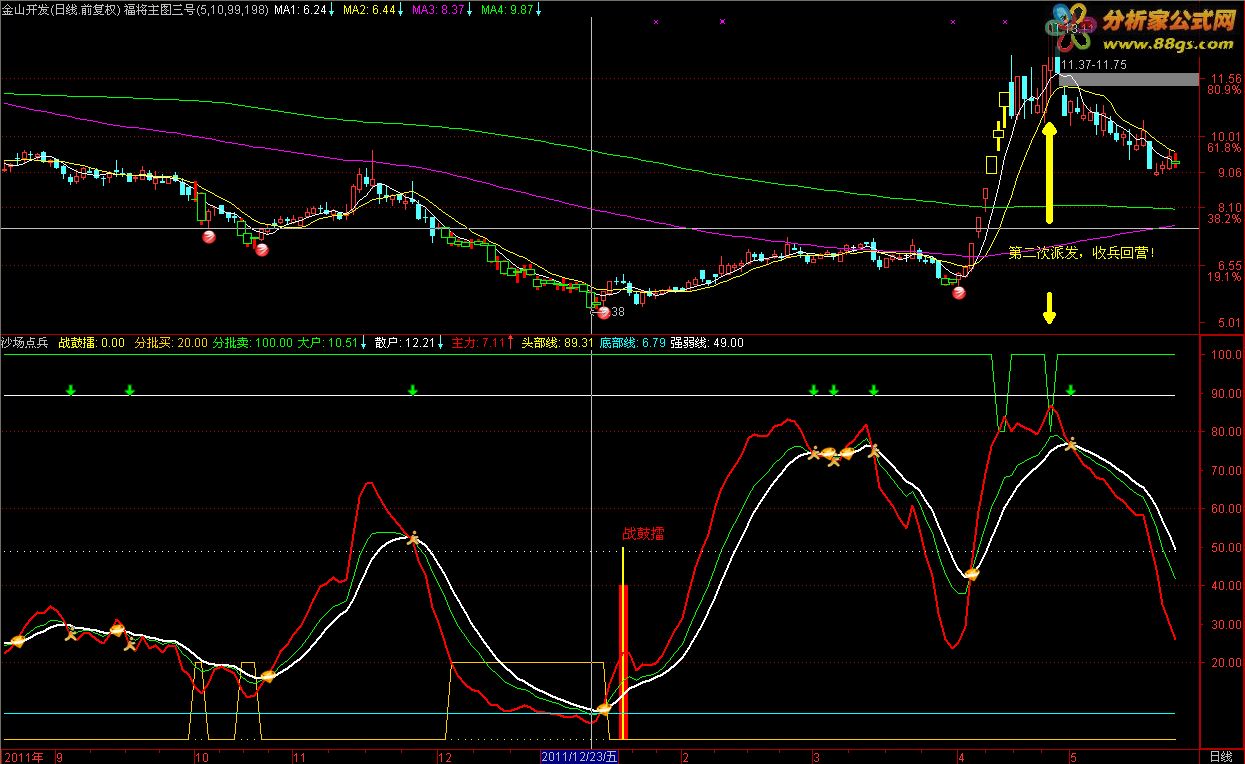This screenshot has width=1245, height=764.
Task: Click the 100.0 level on the indicator axis
Action: click(1225, 355)
